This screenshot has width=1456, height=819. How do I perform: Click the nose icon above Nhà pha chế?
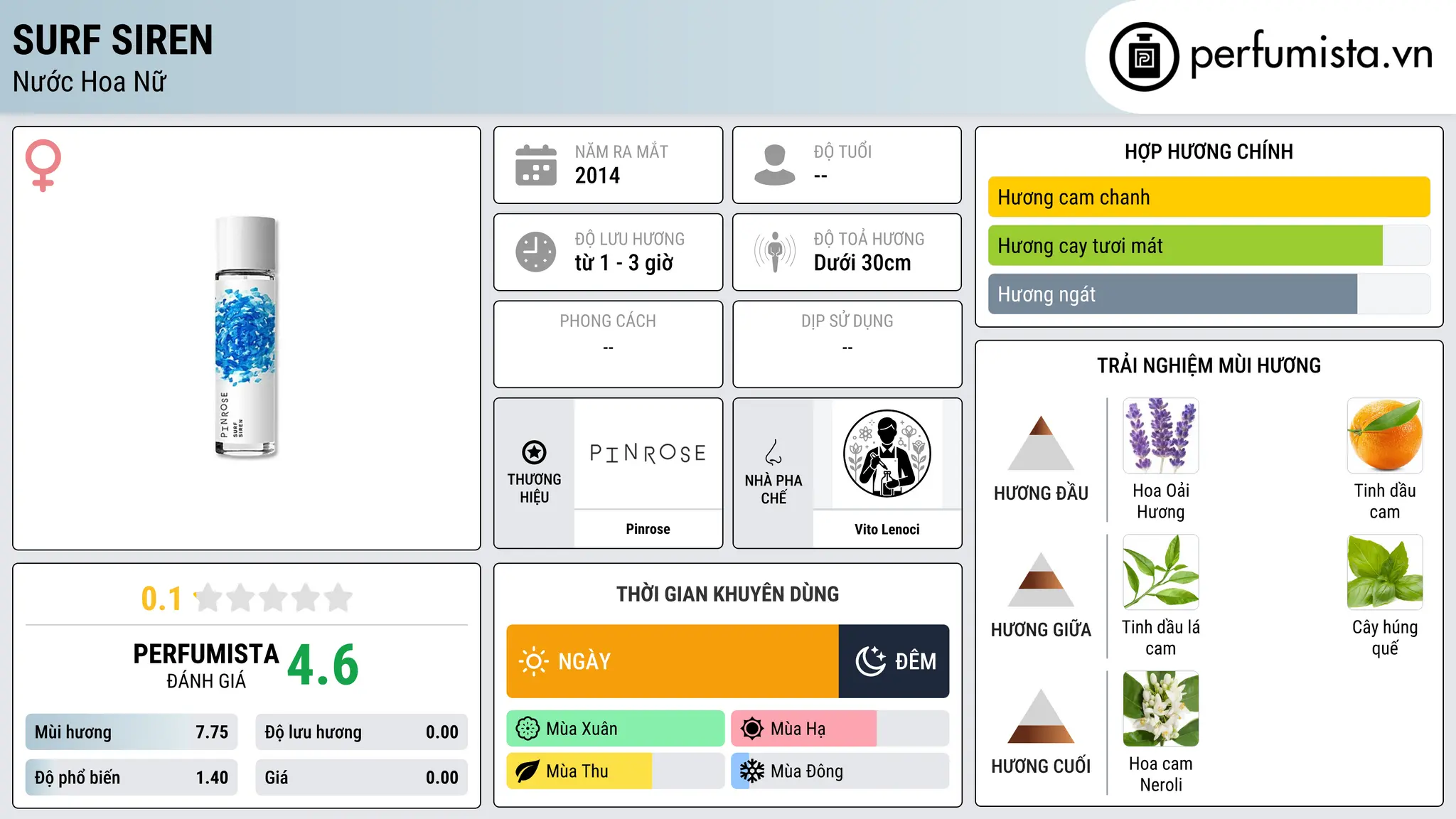click(773, 452)
